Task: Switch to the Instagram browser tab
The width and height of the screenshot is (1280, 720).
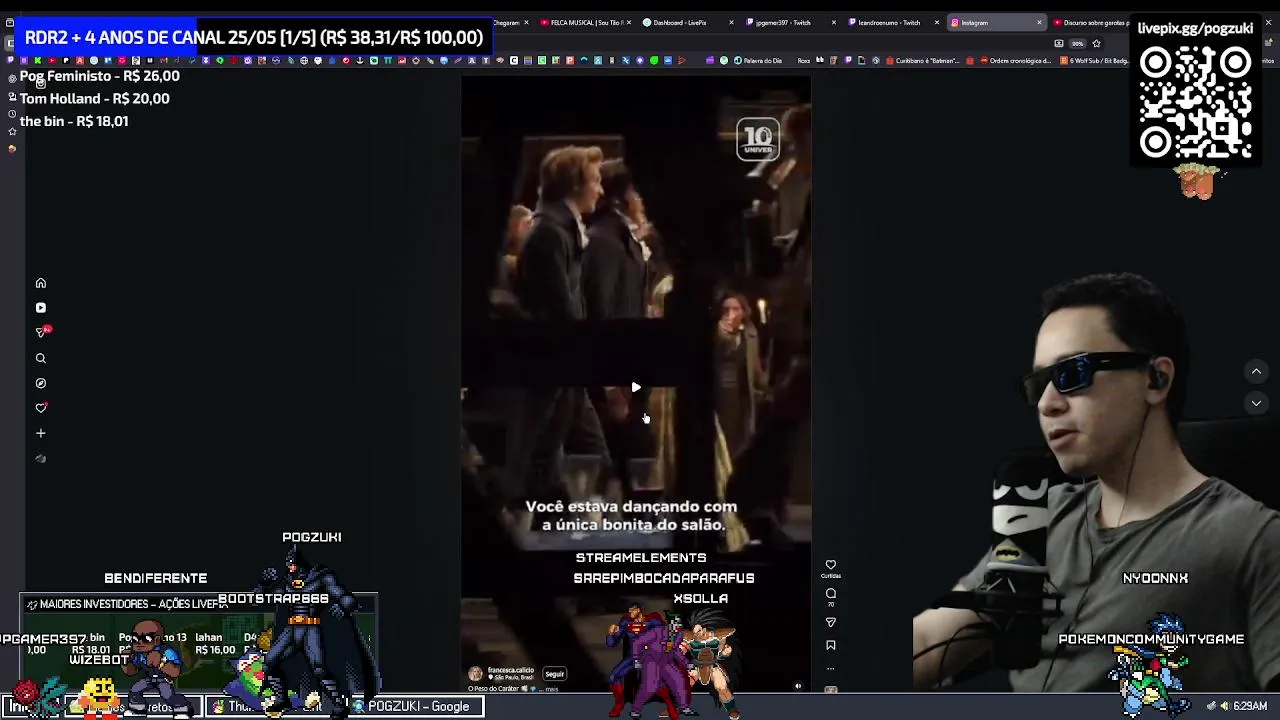Action: (x=995, y=22)
